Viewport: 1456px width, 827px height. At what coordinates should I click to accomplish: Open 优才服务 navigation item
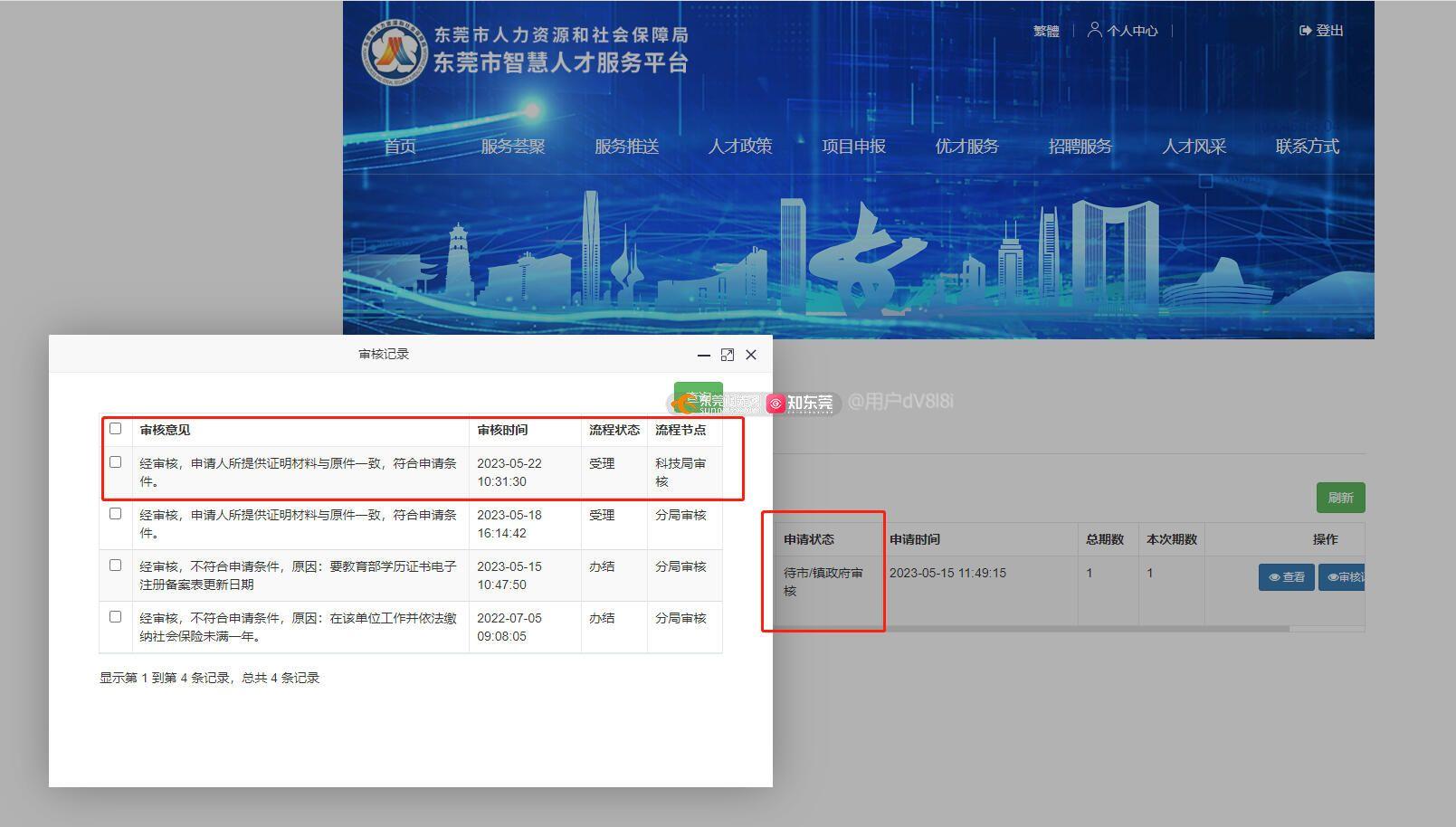tap(966, 147)
